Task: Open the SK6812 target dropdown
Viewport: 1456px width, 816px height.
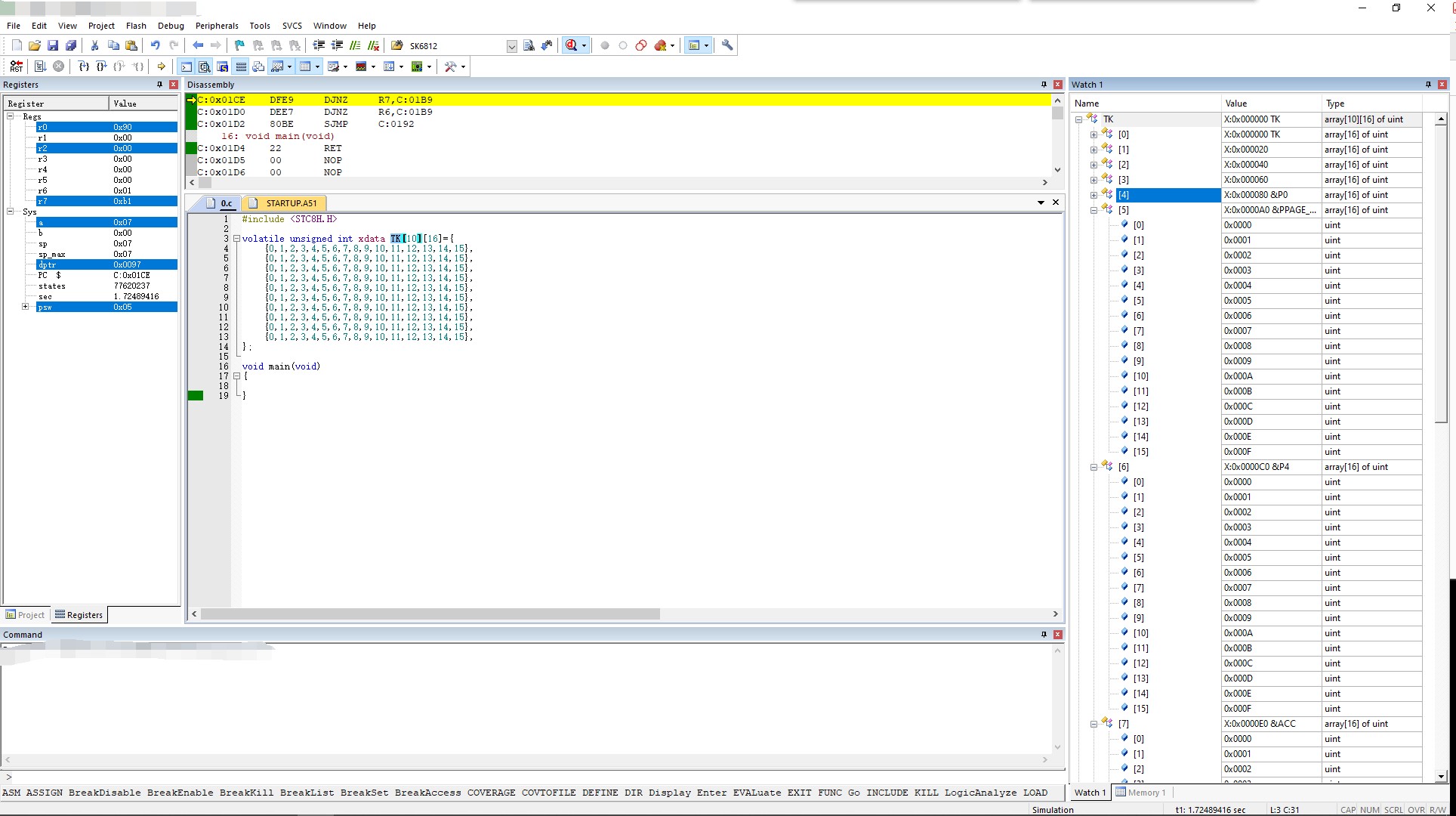Action: pos(511,46)
